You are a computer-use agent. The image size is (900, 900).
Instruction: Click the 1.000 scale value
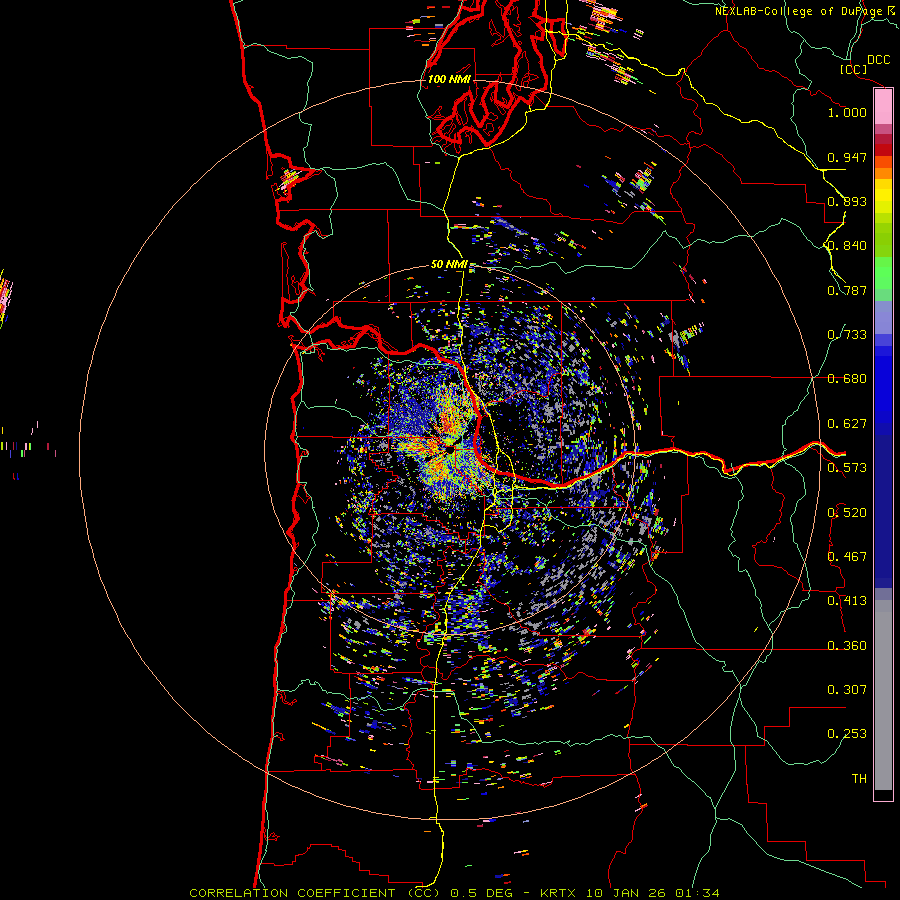[x=847, y=112]
